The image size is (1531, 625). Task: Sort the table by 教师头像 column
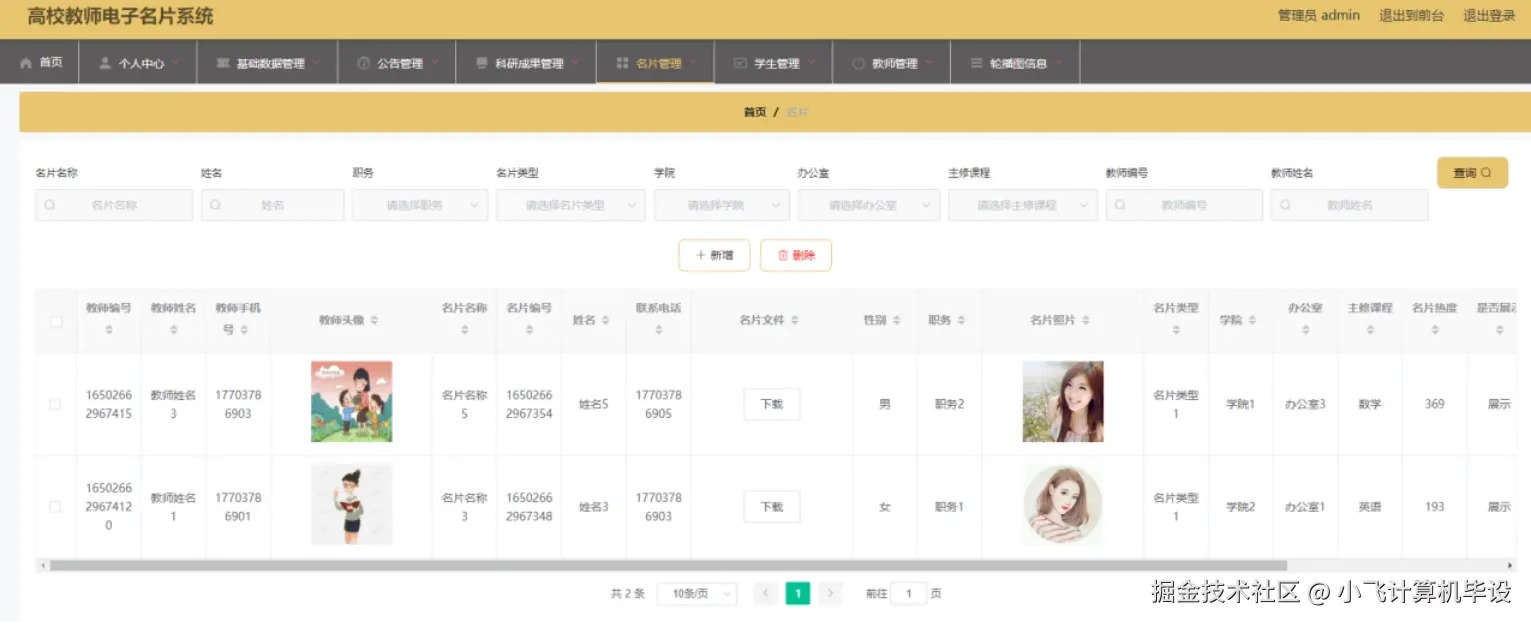click(x=375, y=320)
